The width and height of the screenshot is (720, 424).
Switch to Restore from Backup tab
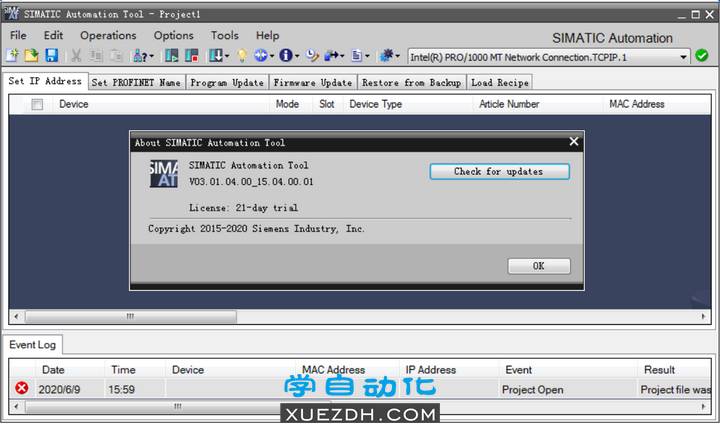click(412, 83)
